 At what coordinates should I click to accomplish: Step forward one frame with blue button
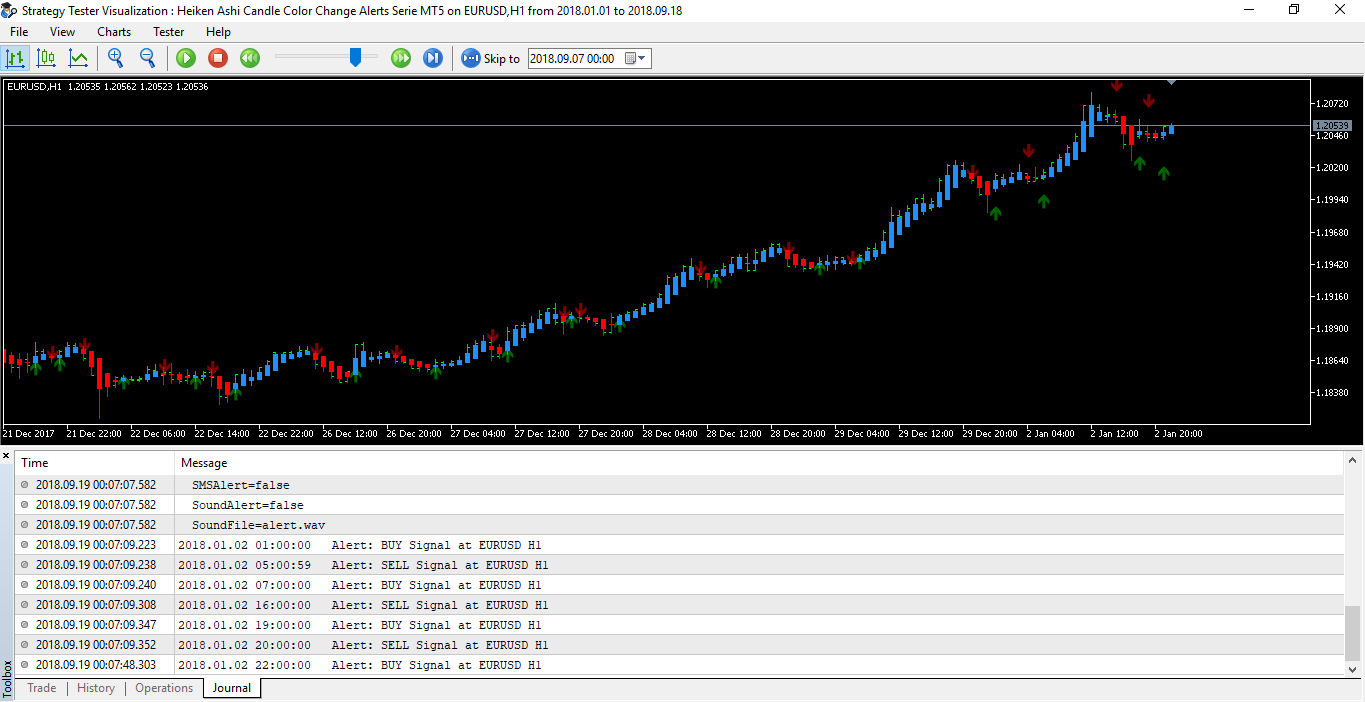click(433, 58)
